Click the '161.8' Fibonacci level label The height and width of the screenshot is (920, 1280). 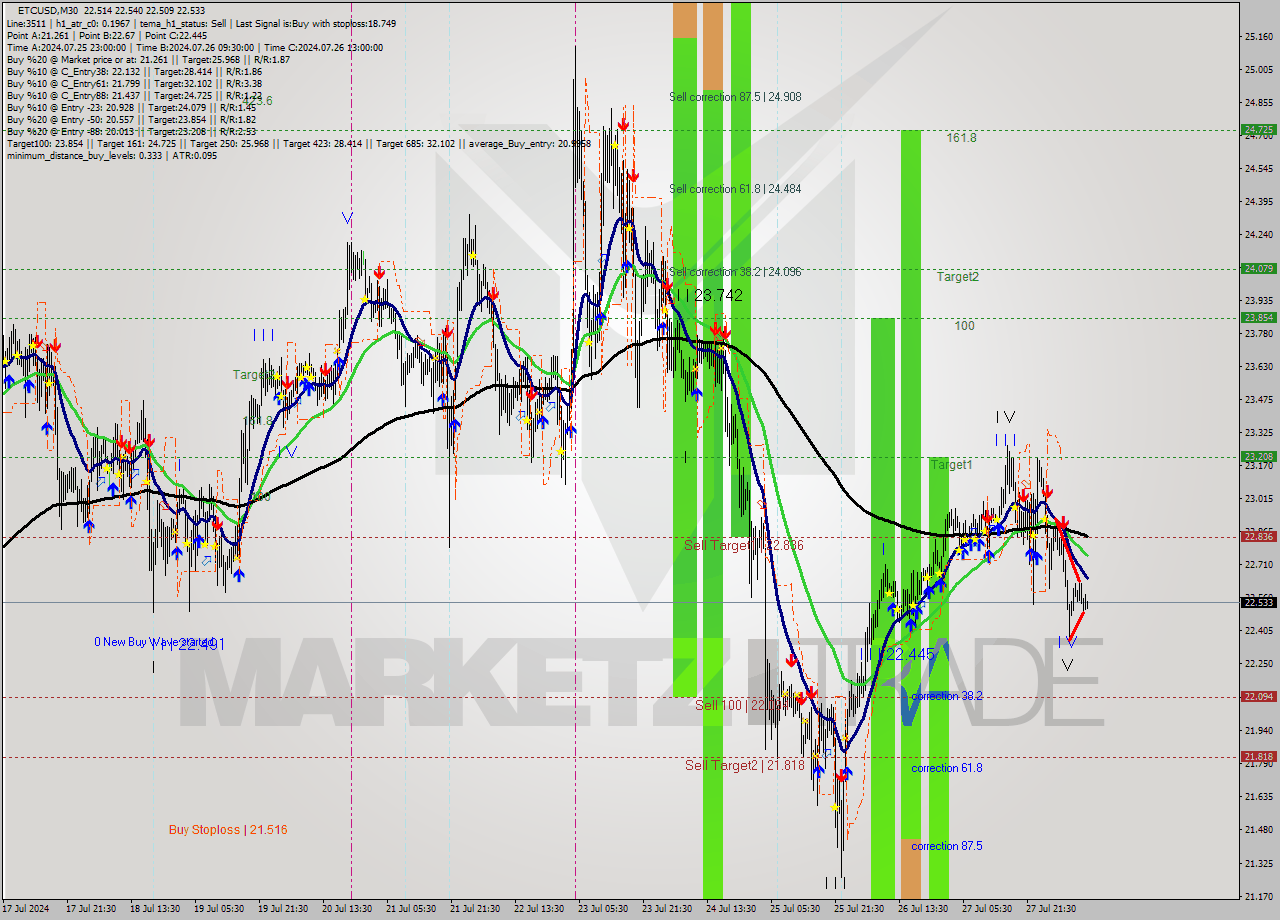coord(962,138)
